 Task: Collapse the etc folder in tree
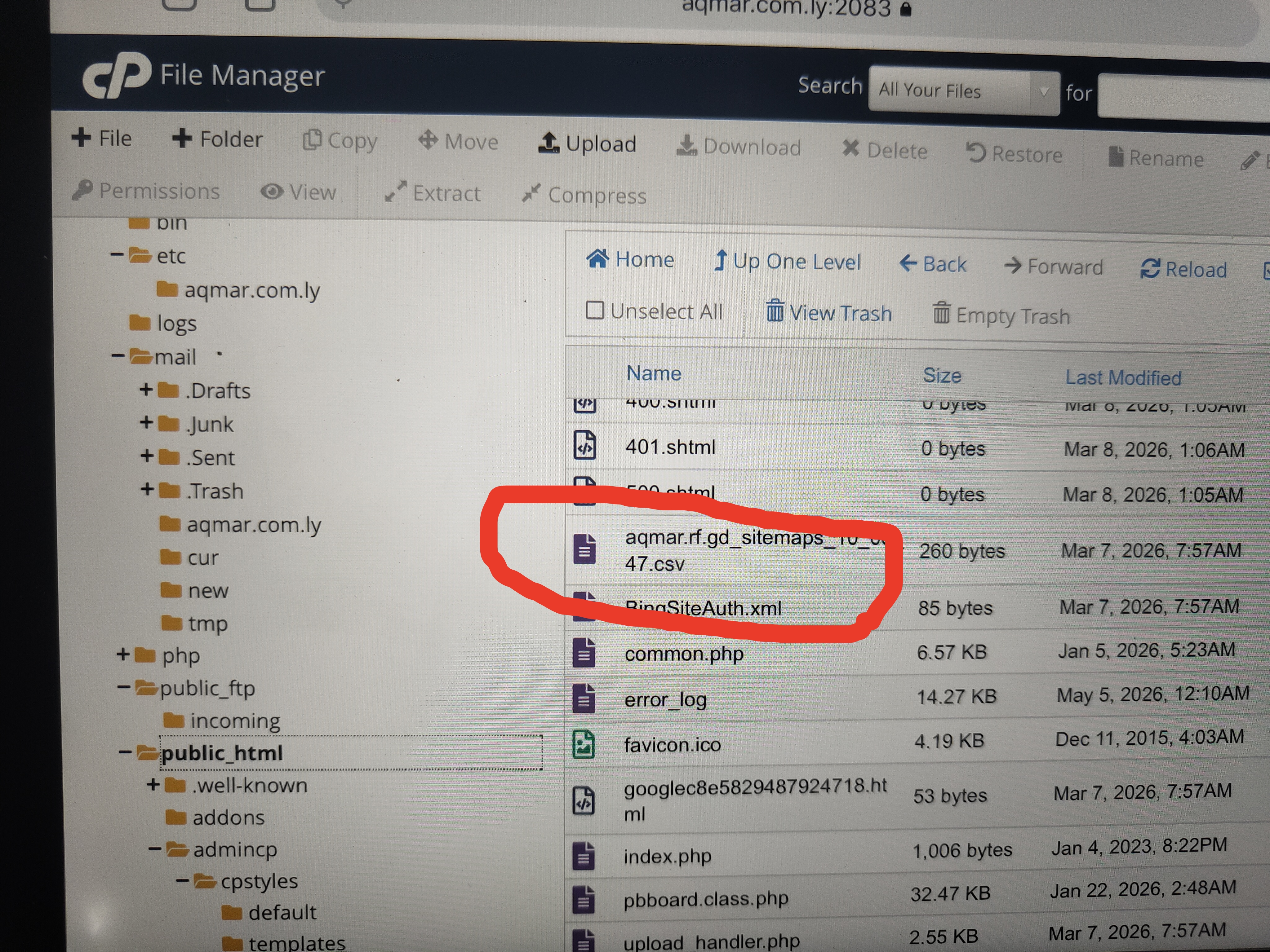tap(117, 254)
